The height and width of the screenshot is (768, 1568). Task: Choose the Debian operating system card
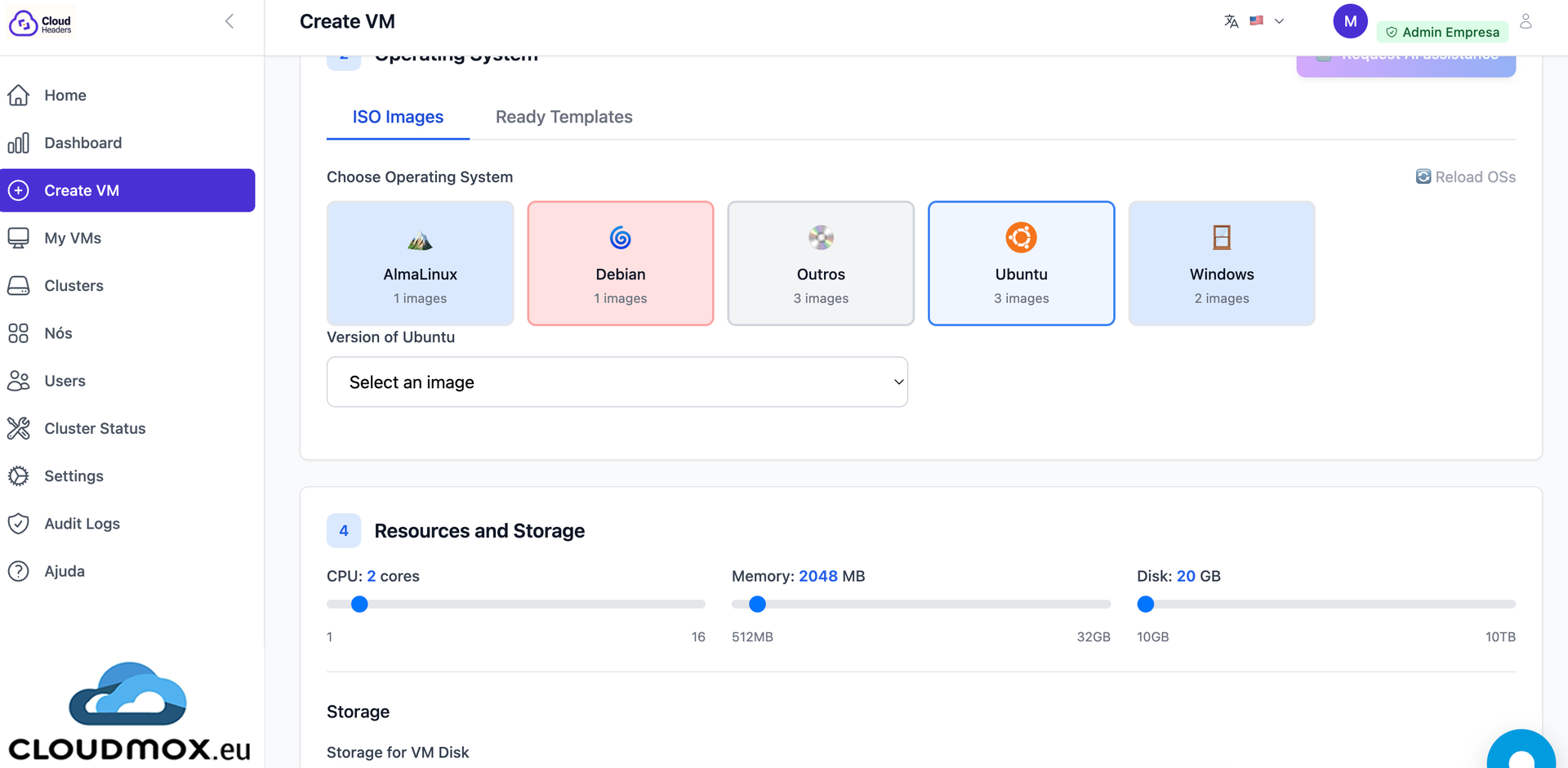click(x=620, y=263)
